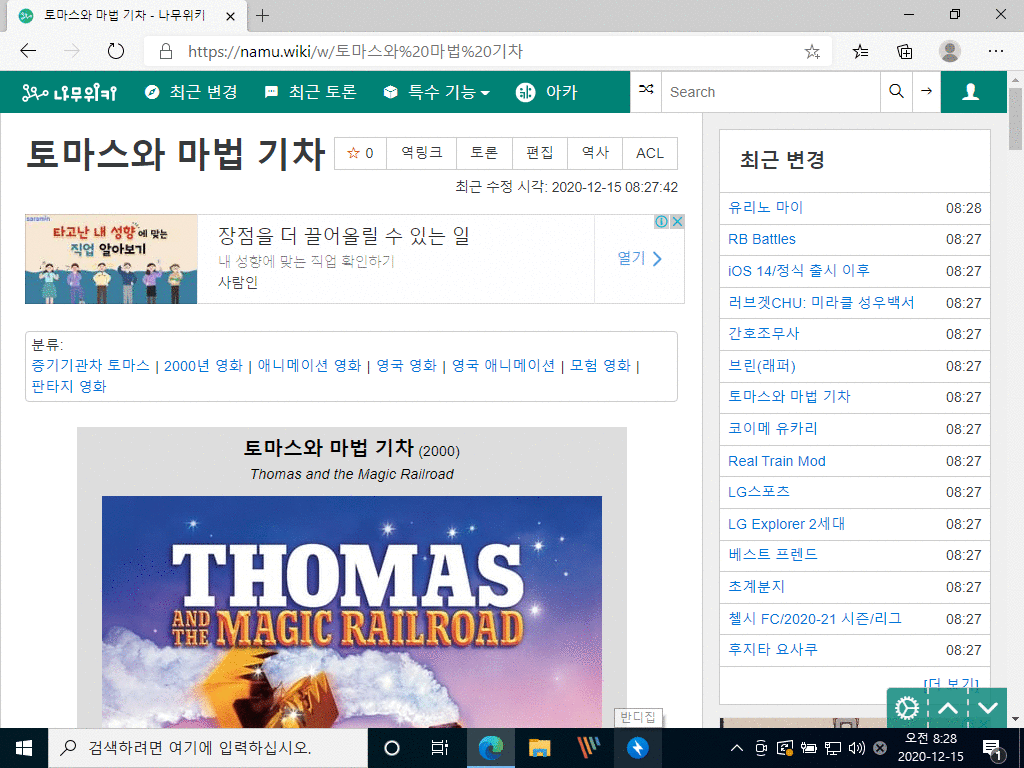Open the ACL tab
The width and height of the screenshot is (1024, 768).
(x=650, y=153)
